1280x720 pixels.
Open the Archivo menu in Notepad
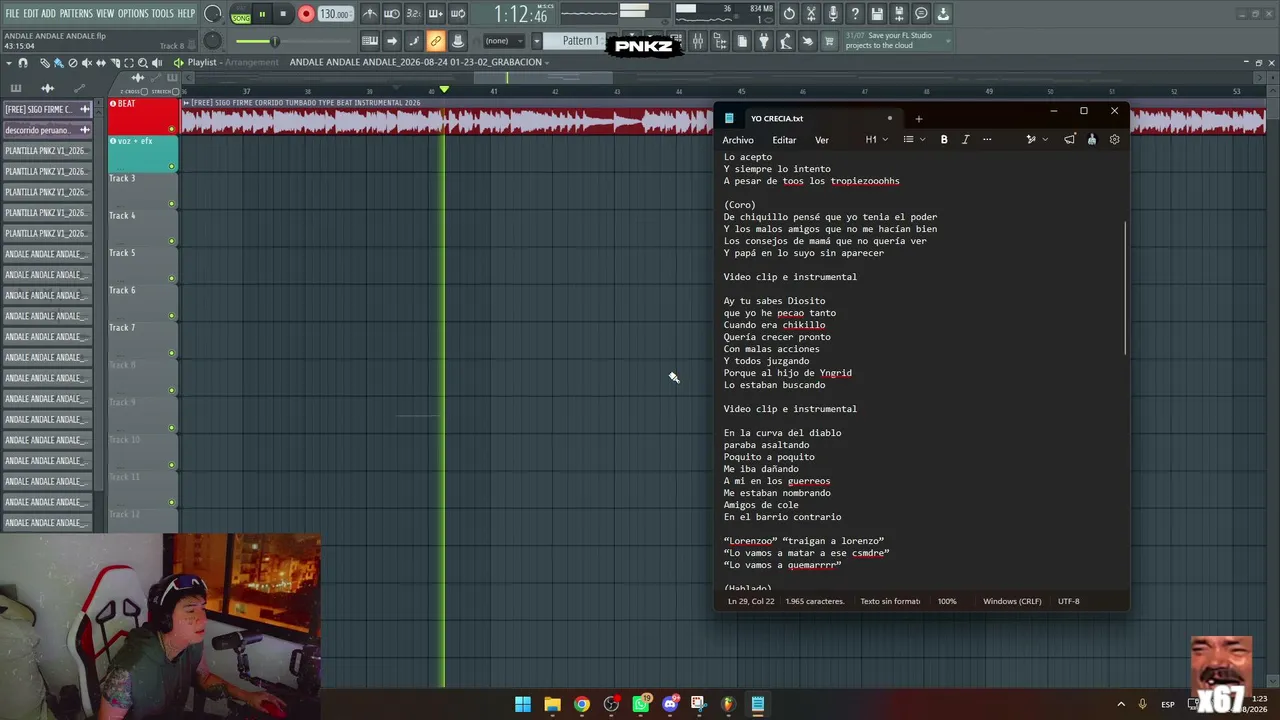click(x=738, y=140)
